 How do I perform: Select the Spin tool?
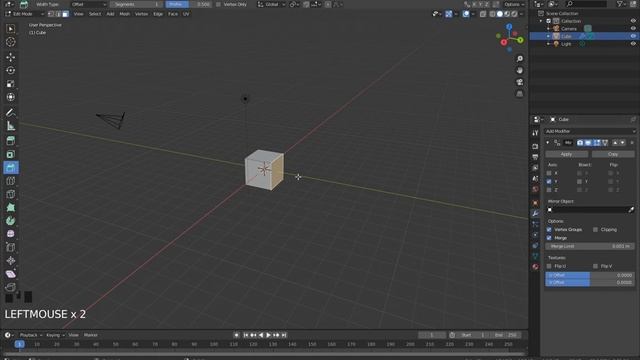tap(11, 221)
